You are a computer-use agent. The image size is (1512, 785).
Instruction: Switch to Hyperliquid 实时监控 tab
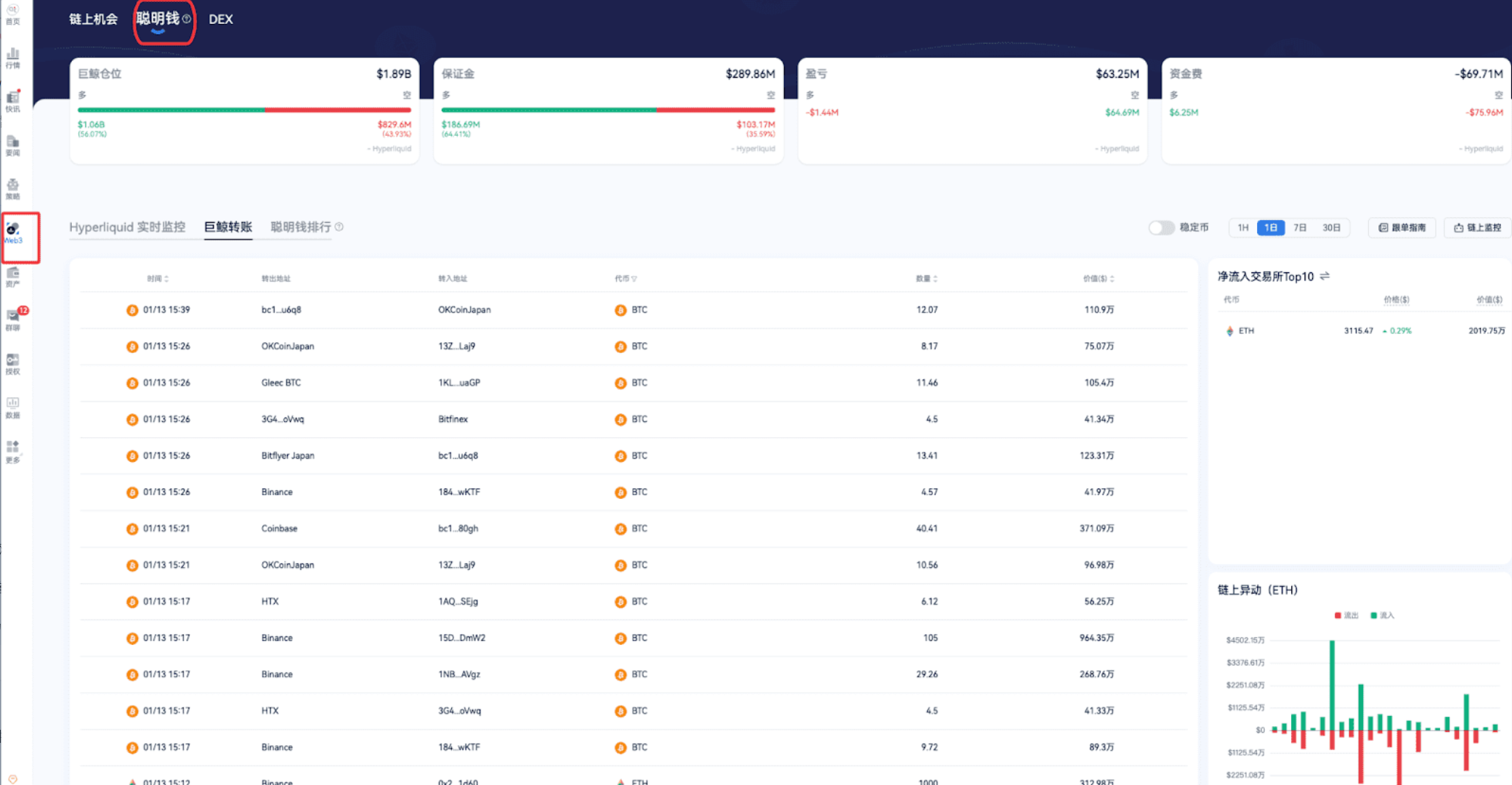127,227
